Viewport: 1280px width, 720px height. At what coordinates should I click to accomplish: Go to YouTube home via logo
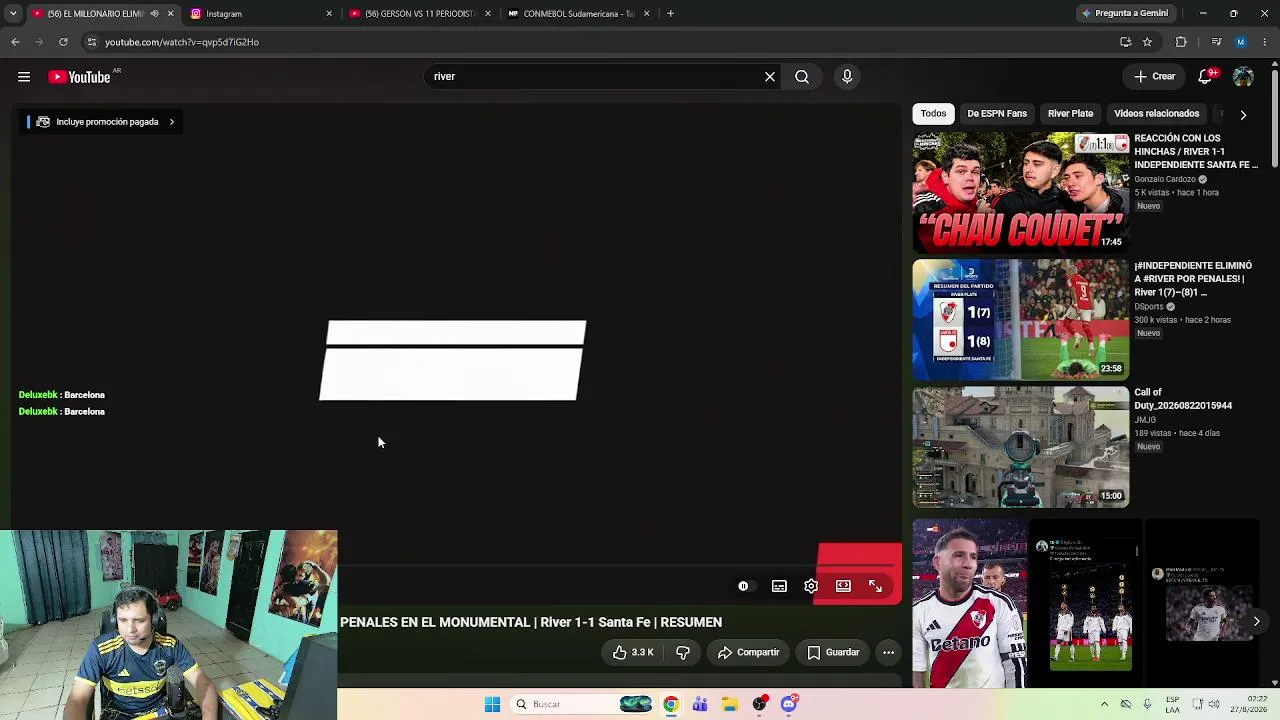tap(79, 77)
